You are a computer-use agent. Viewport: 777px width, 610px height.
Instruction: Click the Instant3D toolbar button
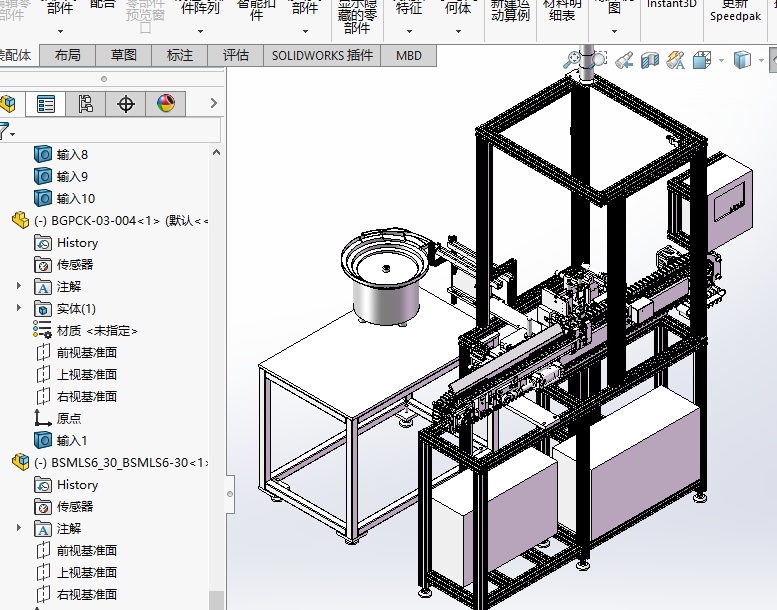click(x=671, y=5)
